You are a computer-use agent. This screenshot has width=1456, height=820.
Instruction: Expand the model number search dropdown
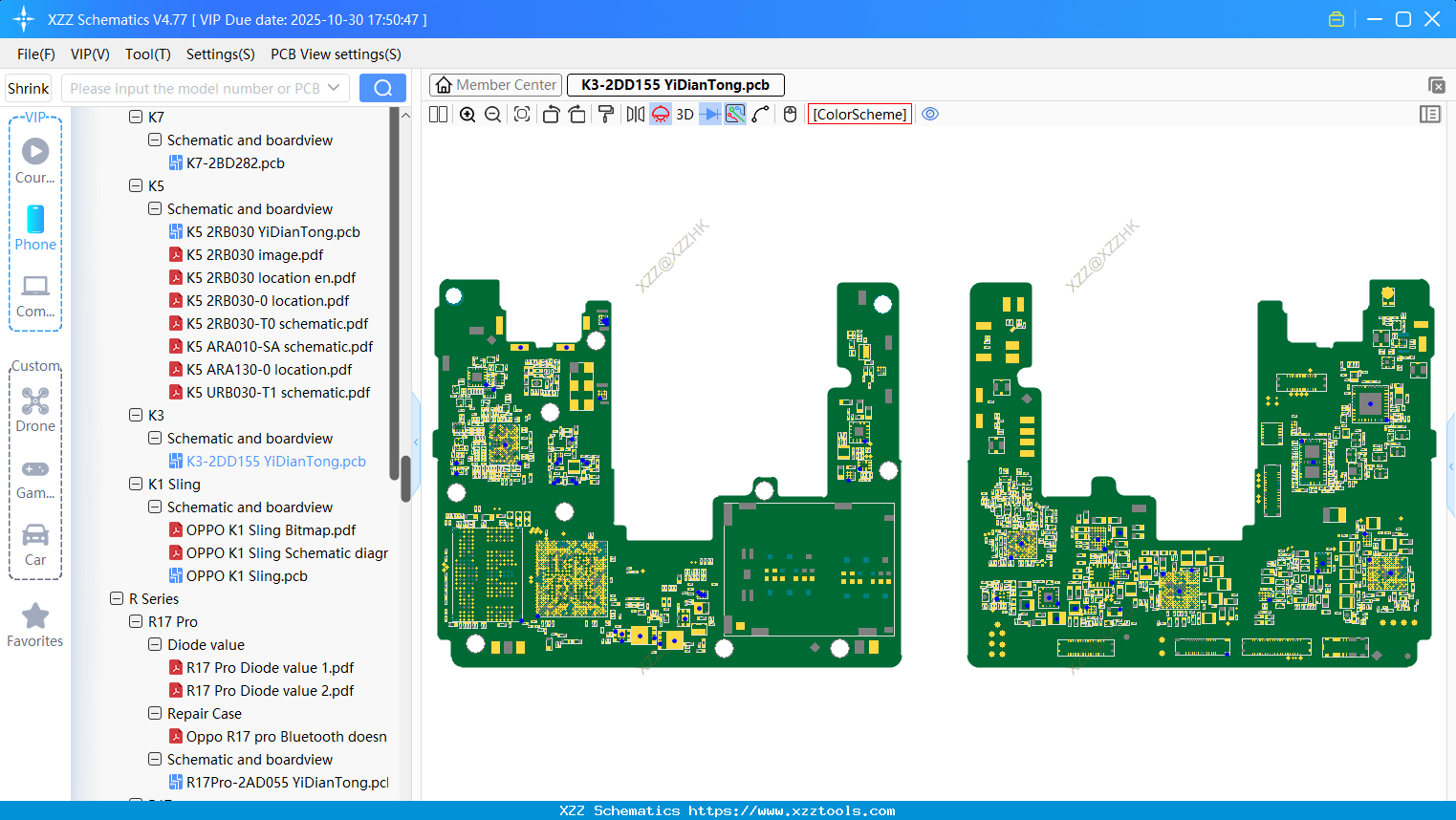[336, 87]
